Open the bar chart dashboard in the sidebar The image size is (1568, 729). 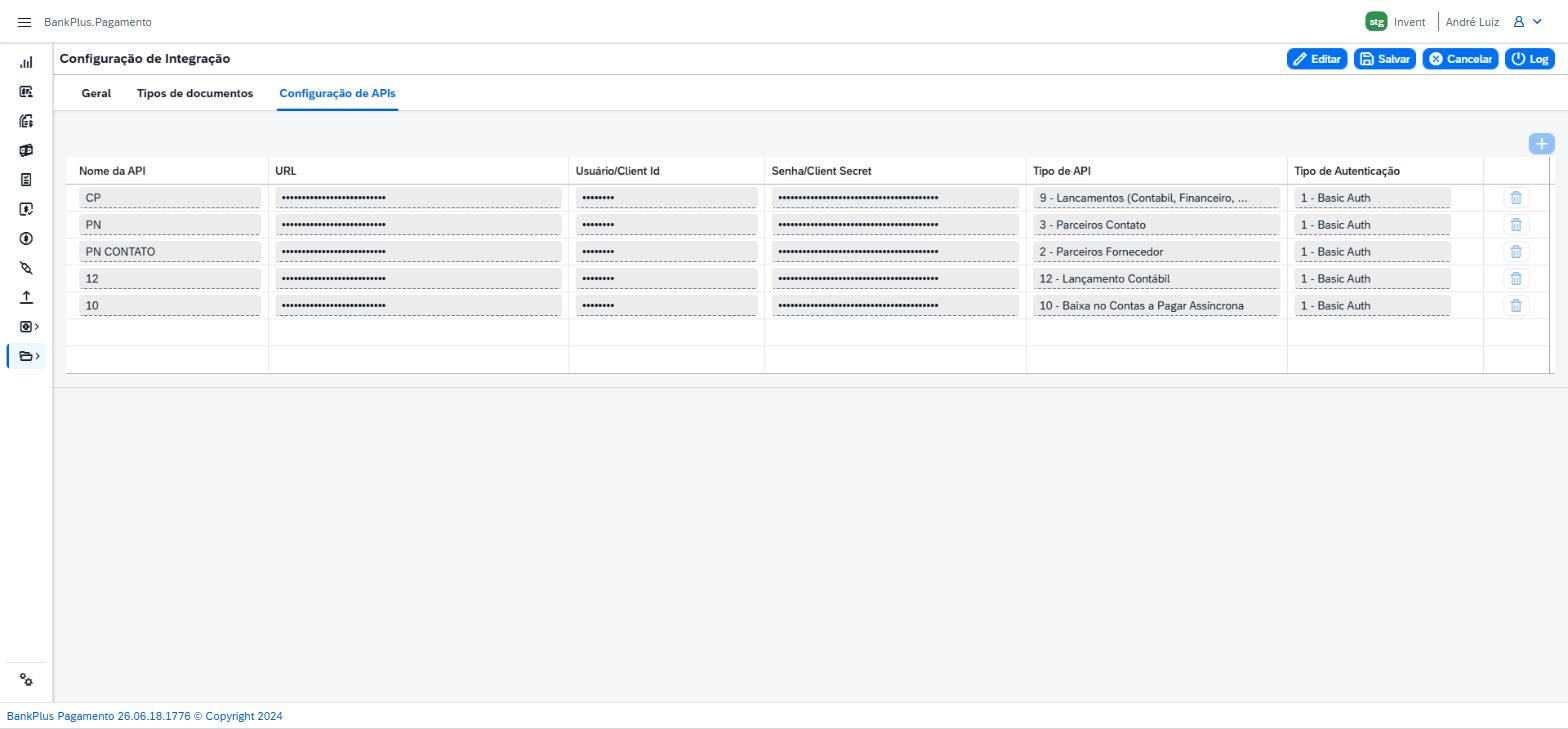(x=26, y=62)
